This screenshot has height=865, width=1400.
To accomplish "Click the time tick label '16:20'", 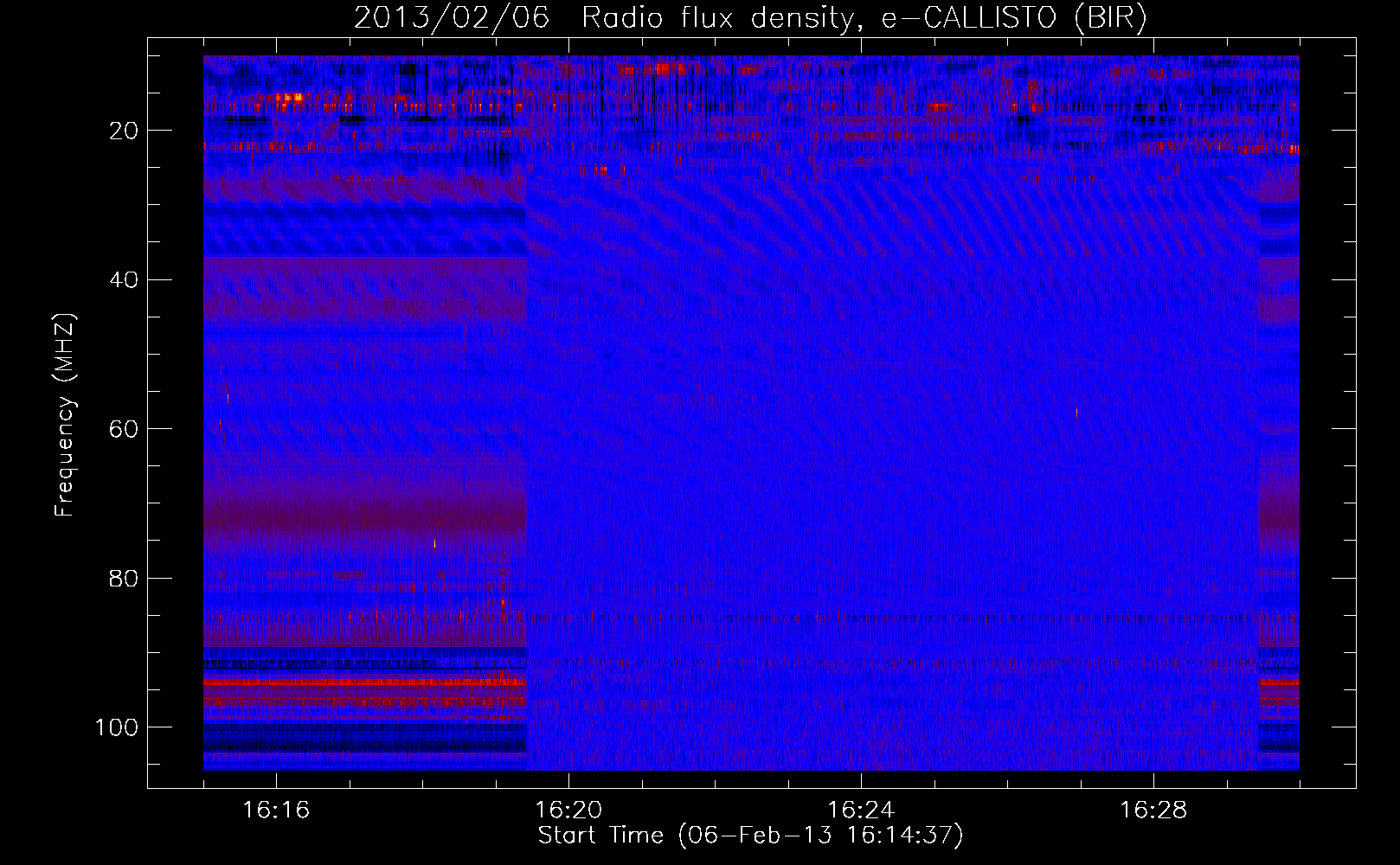I will 568,811.
